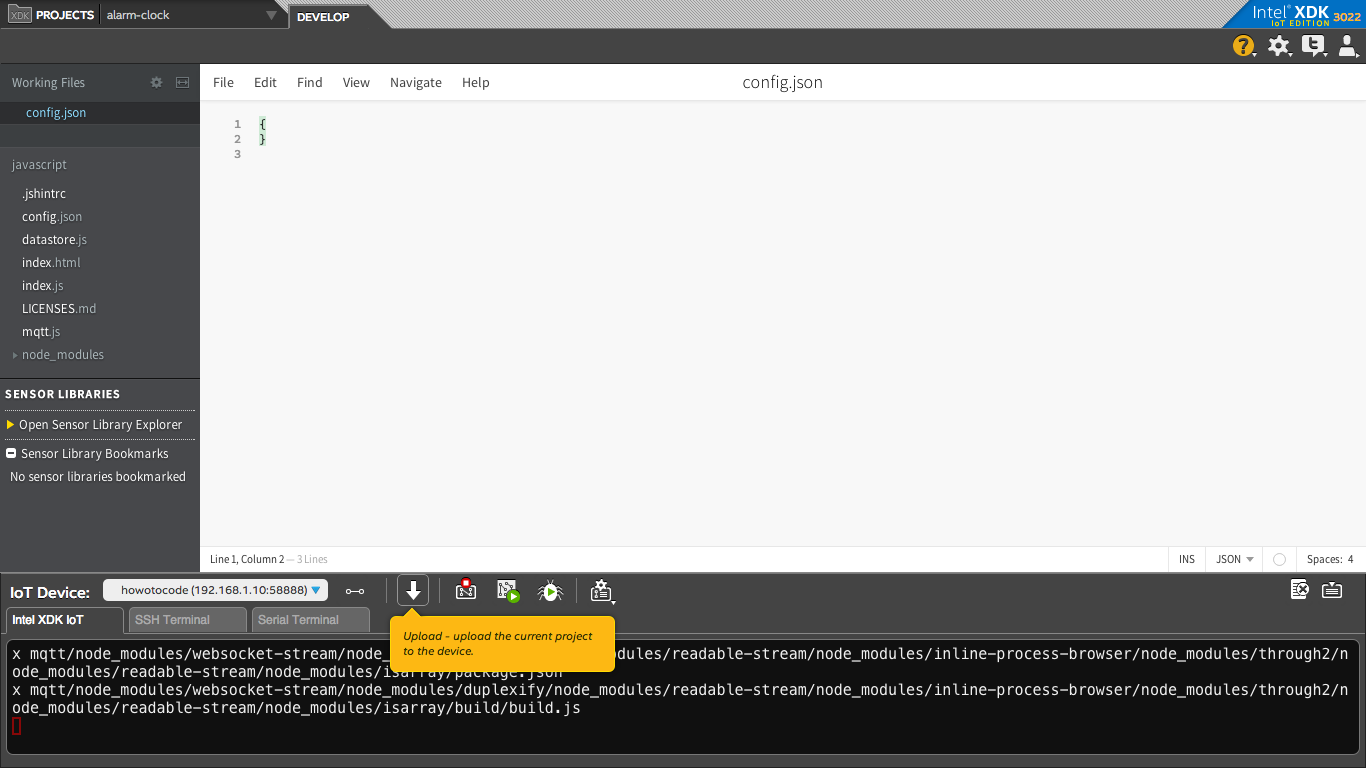Open the Twitter feedback icon
The image size is (1366, 768).
tap(1314, 46)
